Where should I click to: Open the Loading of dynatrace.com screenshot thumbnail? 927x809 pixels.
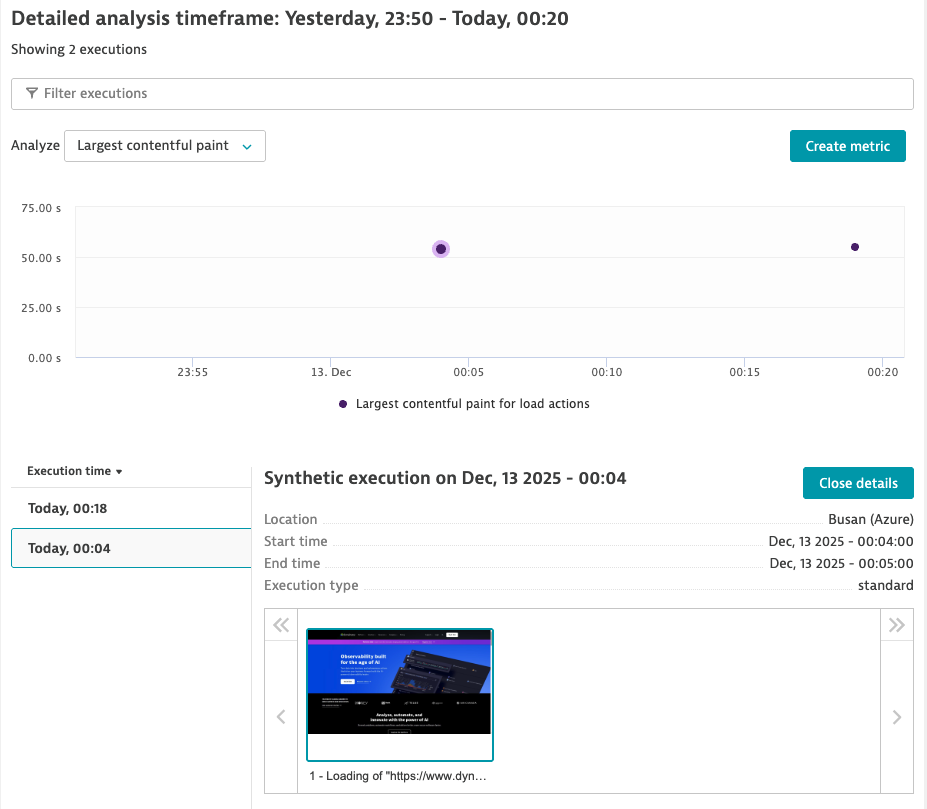point(399,692)
